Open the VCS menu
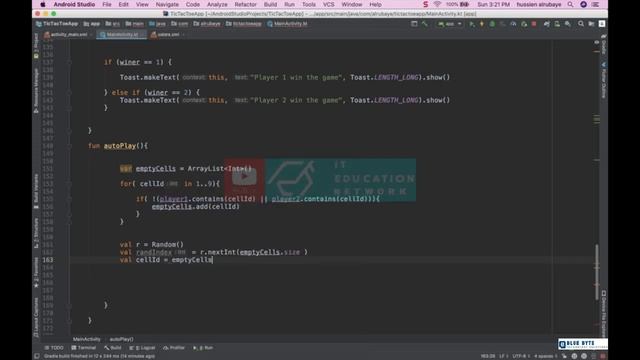This screenshot has height=360, width=640. tap(329, 4)
